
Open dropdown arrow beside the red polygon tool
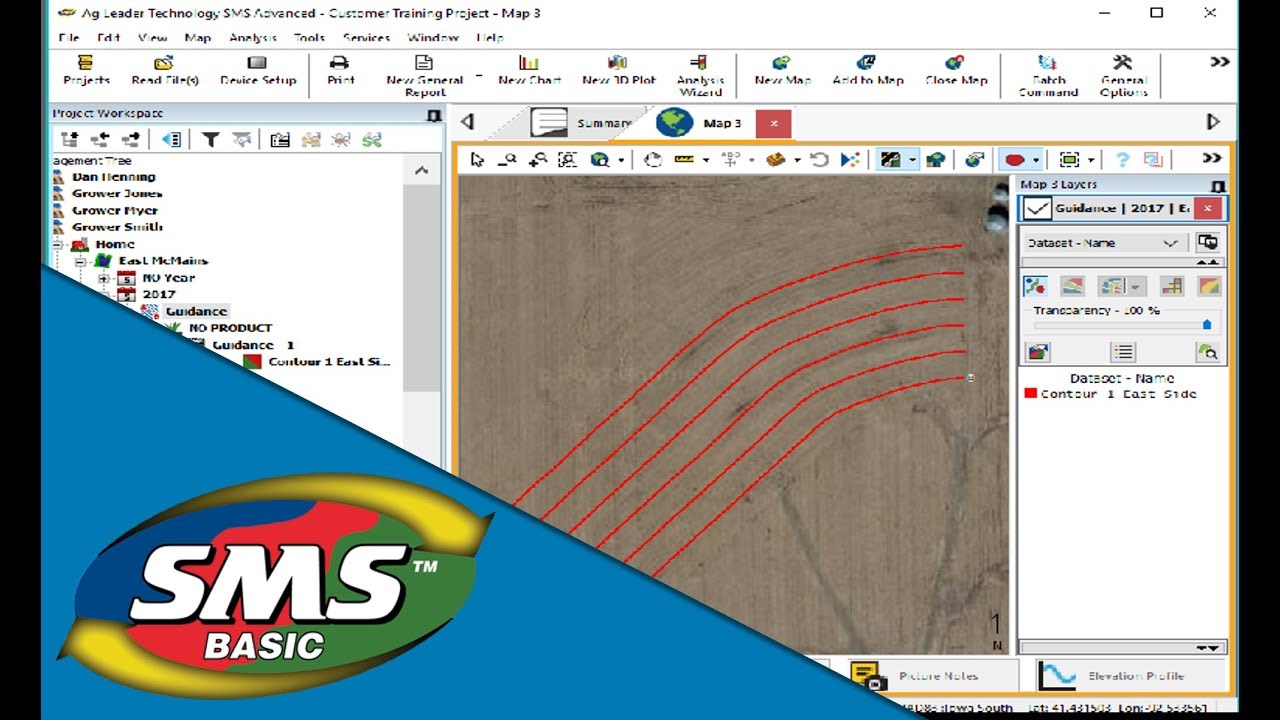[1036, 160]
